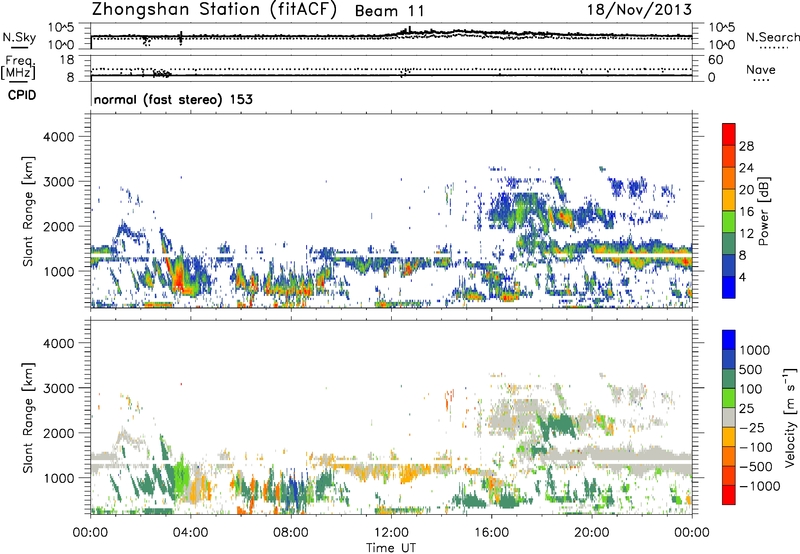Click the 18 tick on the frequency axis
The image size is (800, 554).
click(67, 60)
